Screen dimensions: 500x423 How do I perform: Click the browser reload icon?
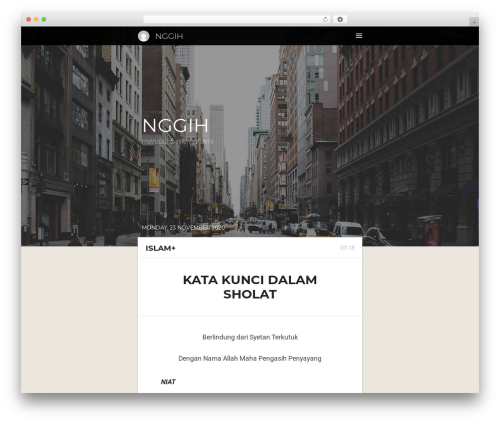[x=325, y=19]
